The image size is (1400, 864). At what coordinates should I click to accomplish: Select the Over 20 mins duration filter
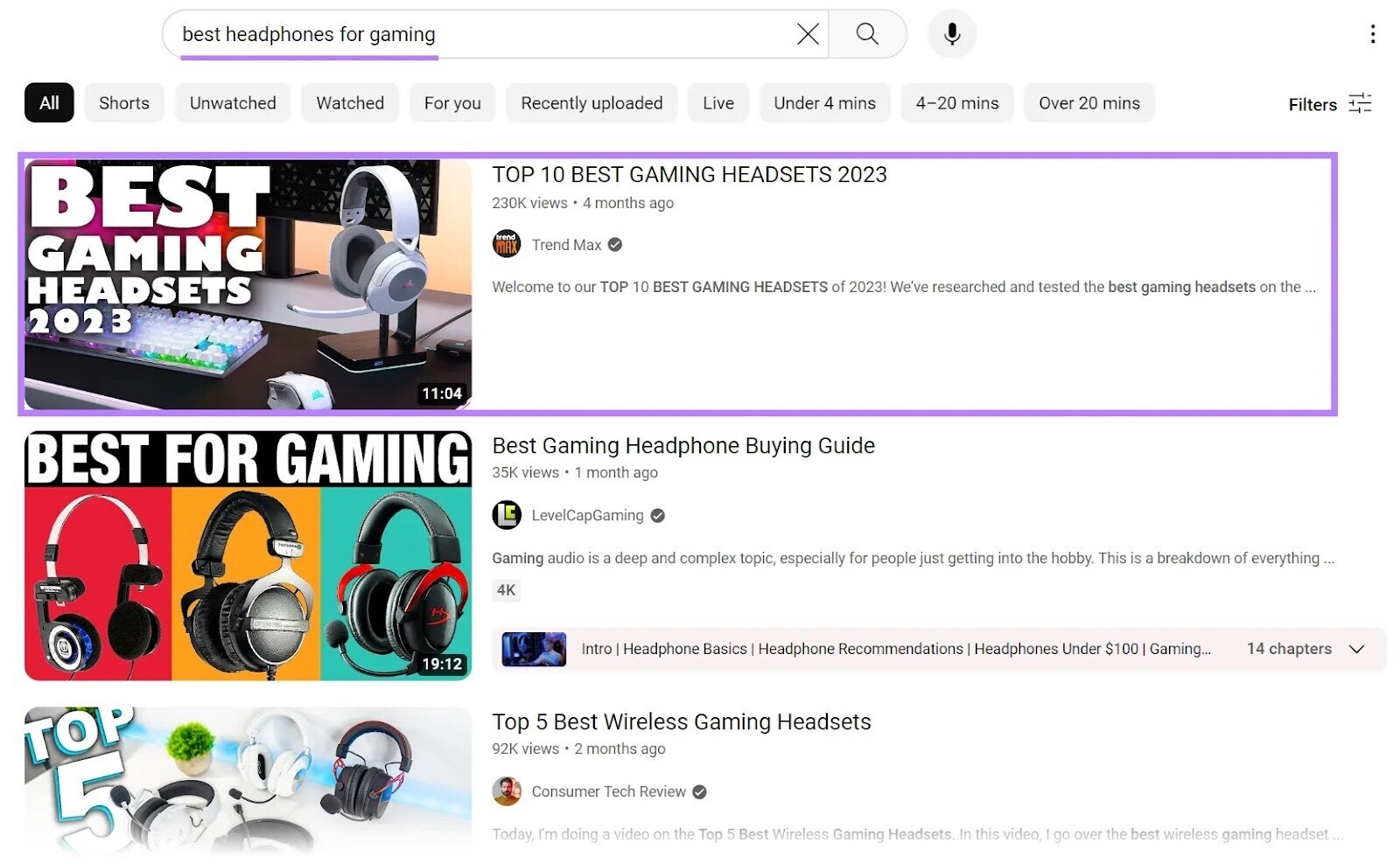point(1088,102)
